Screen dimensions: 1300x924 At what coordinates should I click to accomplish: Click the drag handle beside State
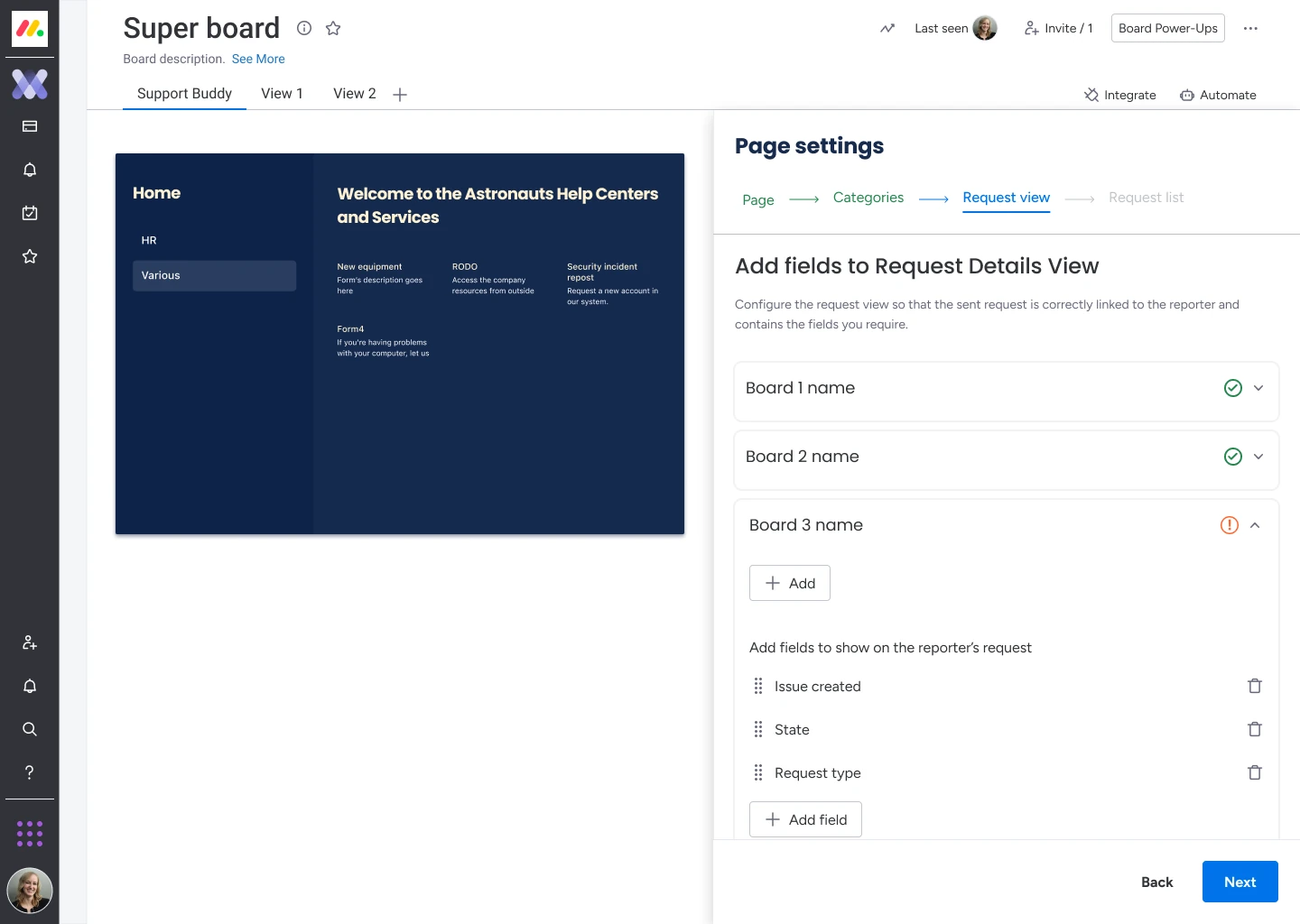tap(758, 729)
